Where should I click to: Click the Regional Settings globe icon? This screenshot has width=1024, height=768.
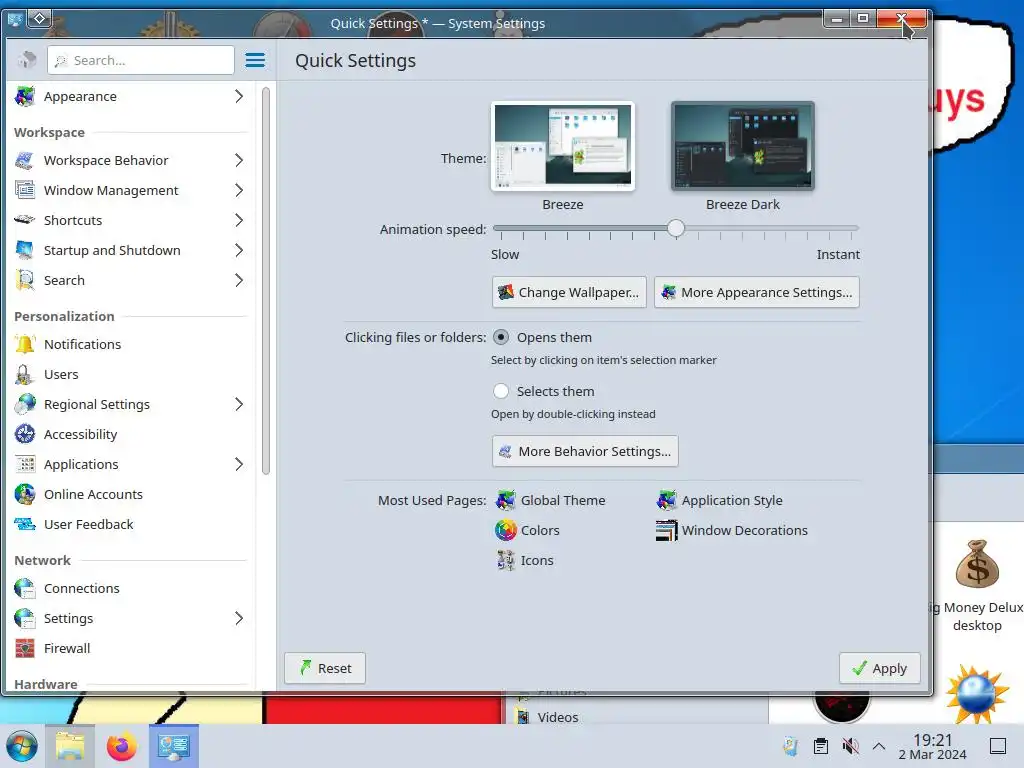(25, 404)
